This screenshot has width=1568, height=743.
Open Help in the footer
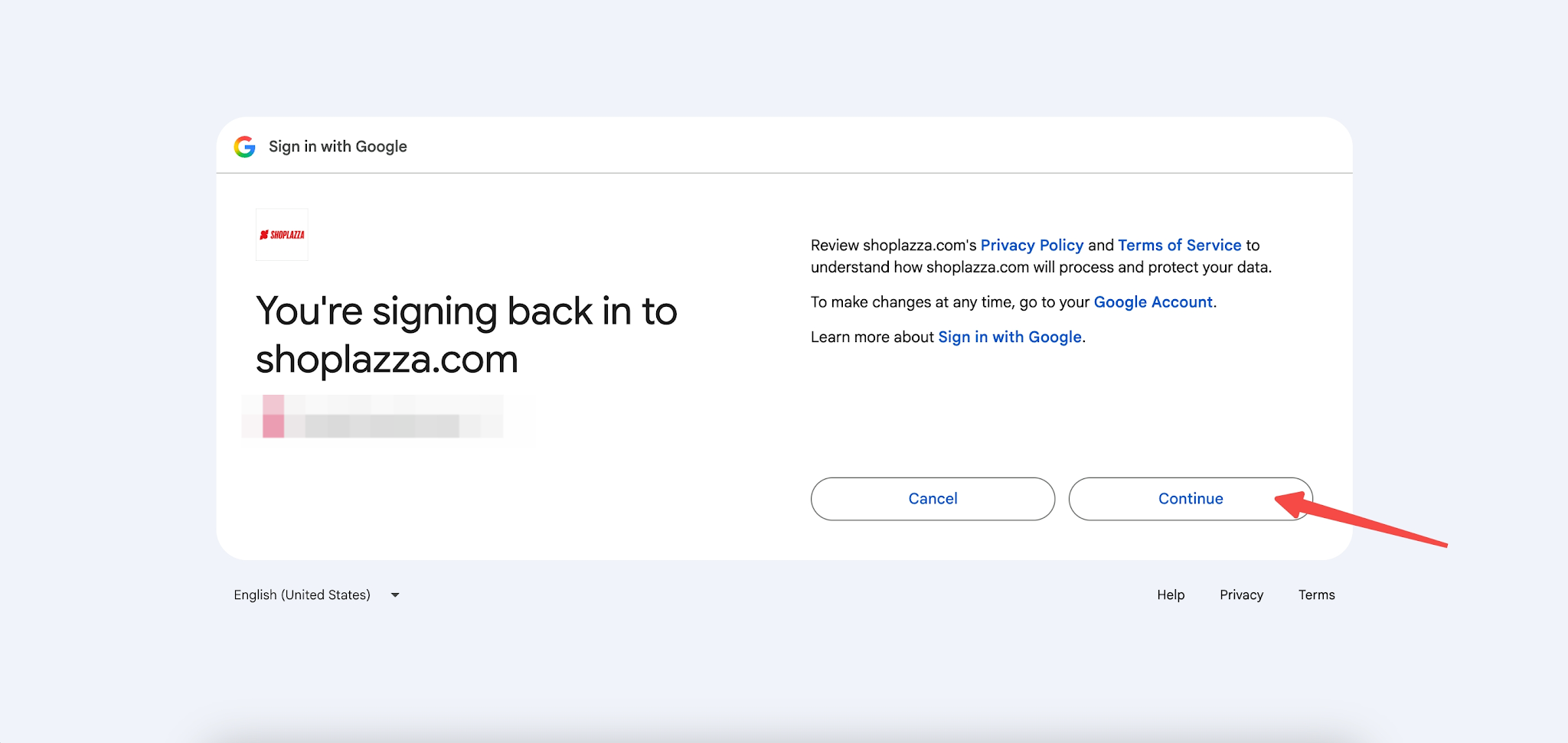(1171, 595)
